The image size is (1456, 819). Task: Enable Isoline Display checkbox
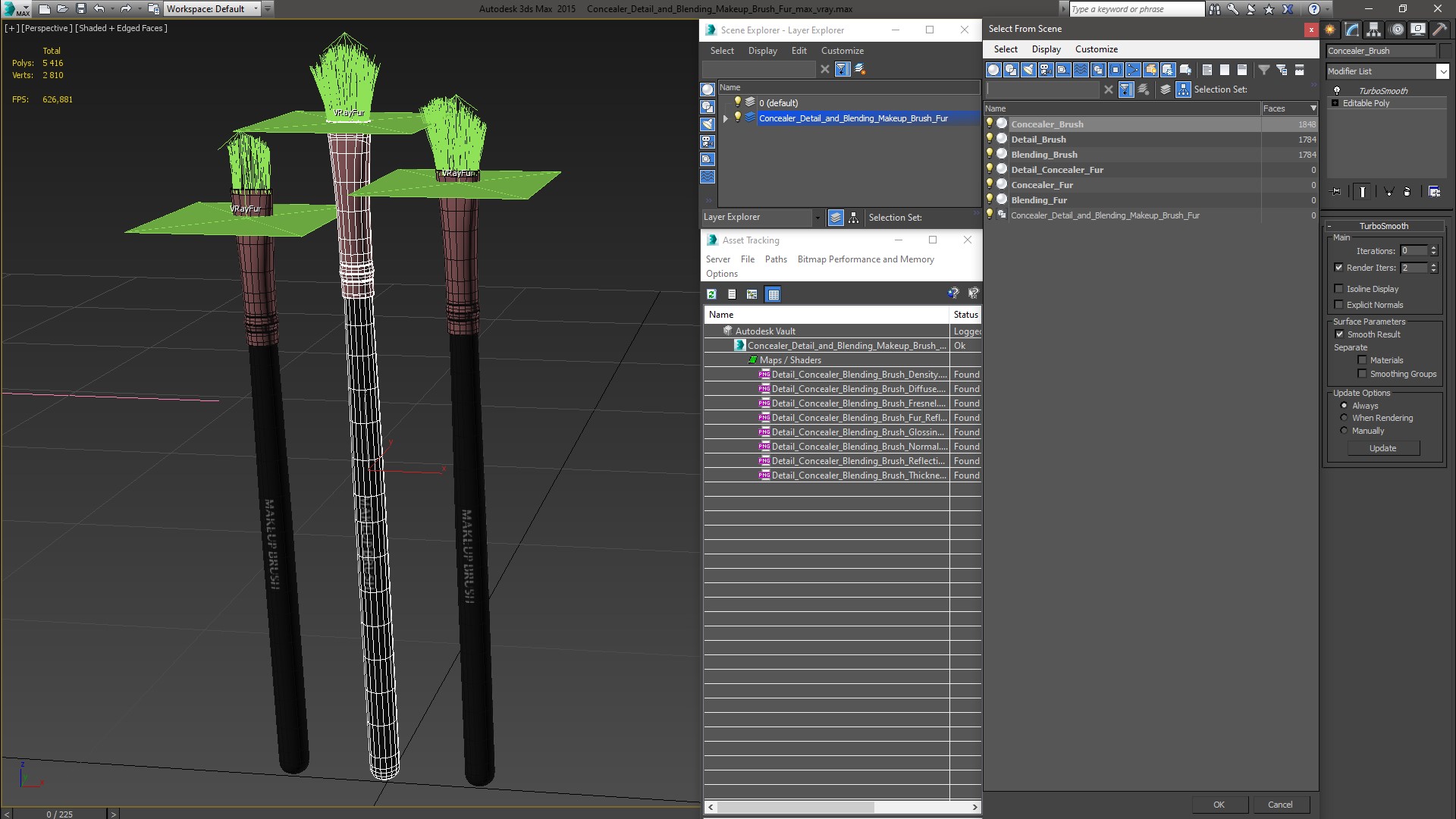pyautogui.click(x=1338, y=289)
